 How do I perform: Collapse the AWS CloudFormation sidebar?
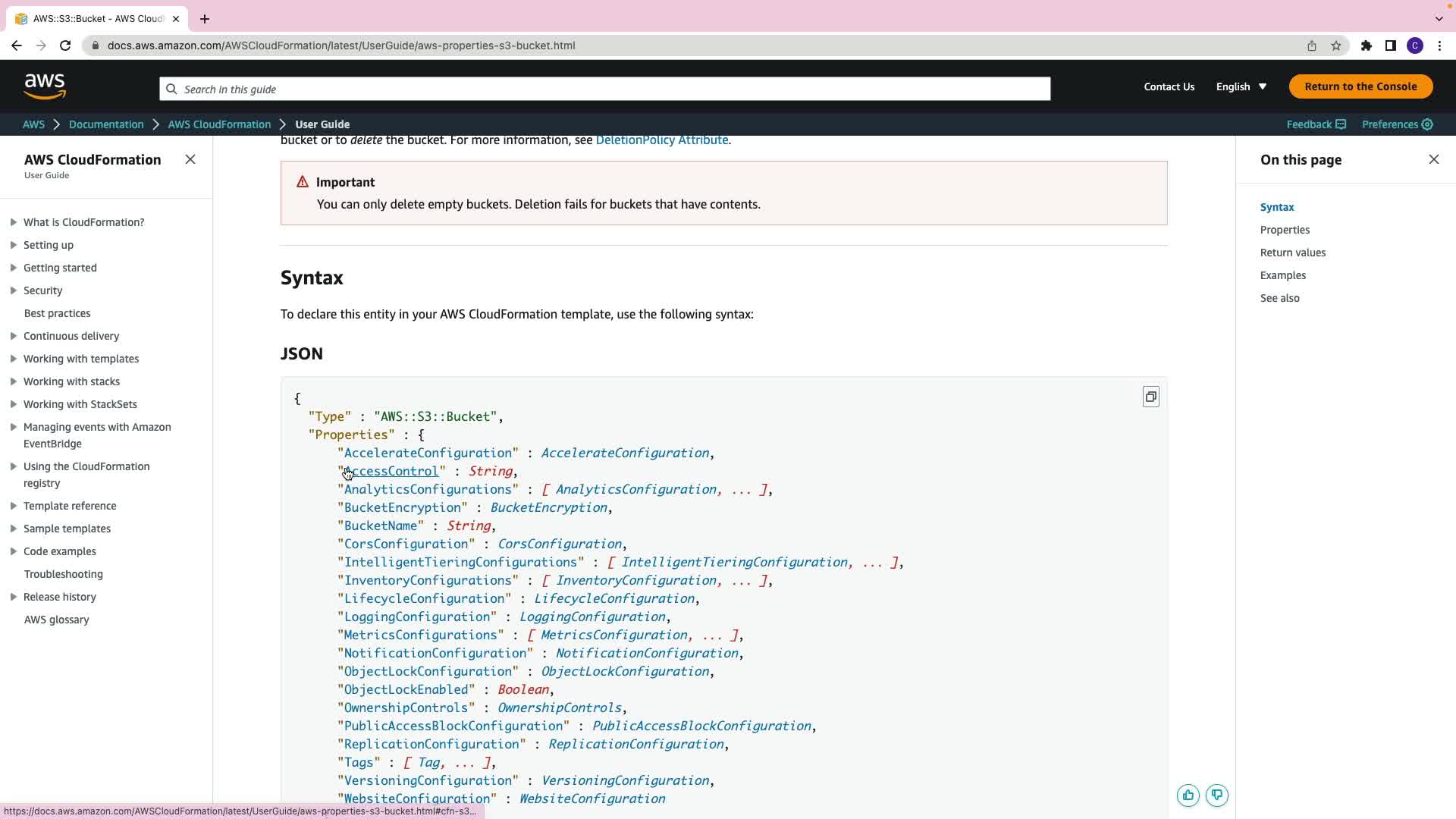pos(190,159)
